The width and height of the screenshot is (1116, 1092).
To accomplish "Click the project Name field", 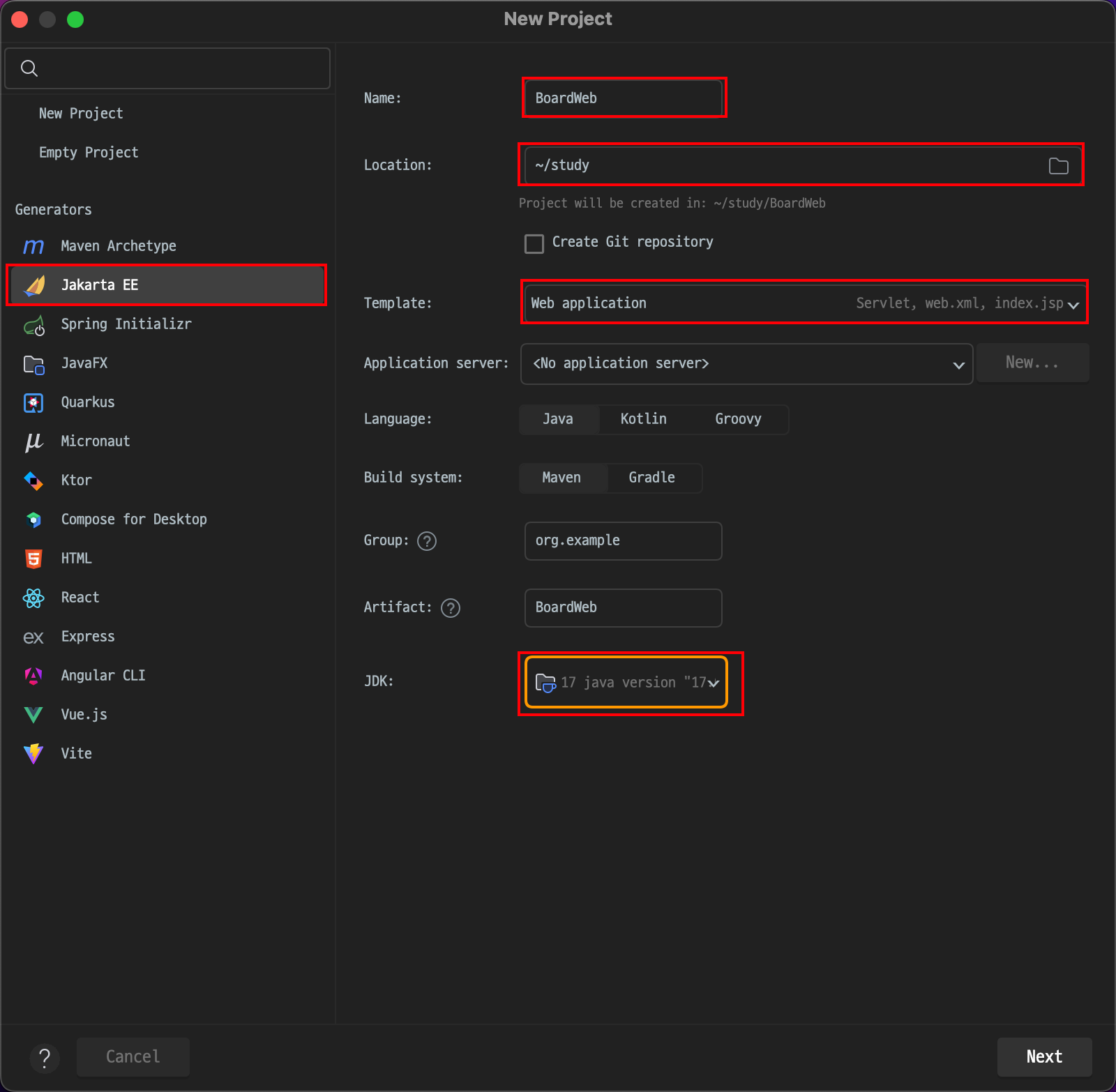I will point(623,98).
